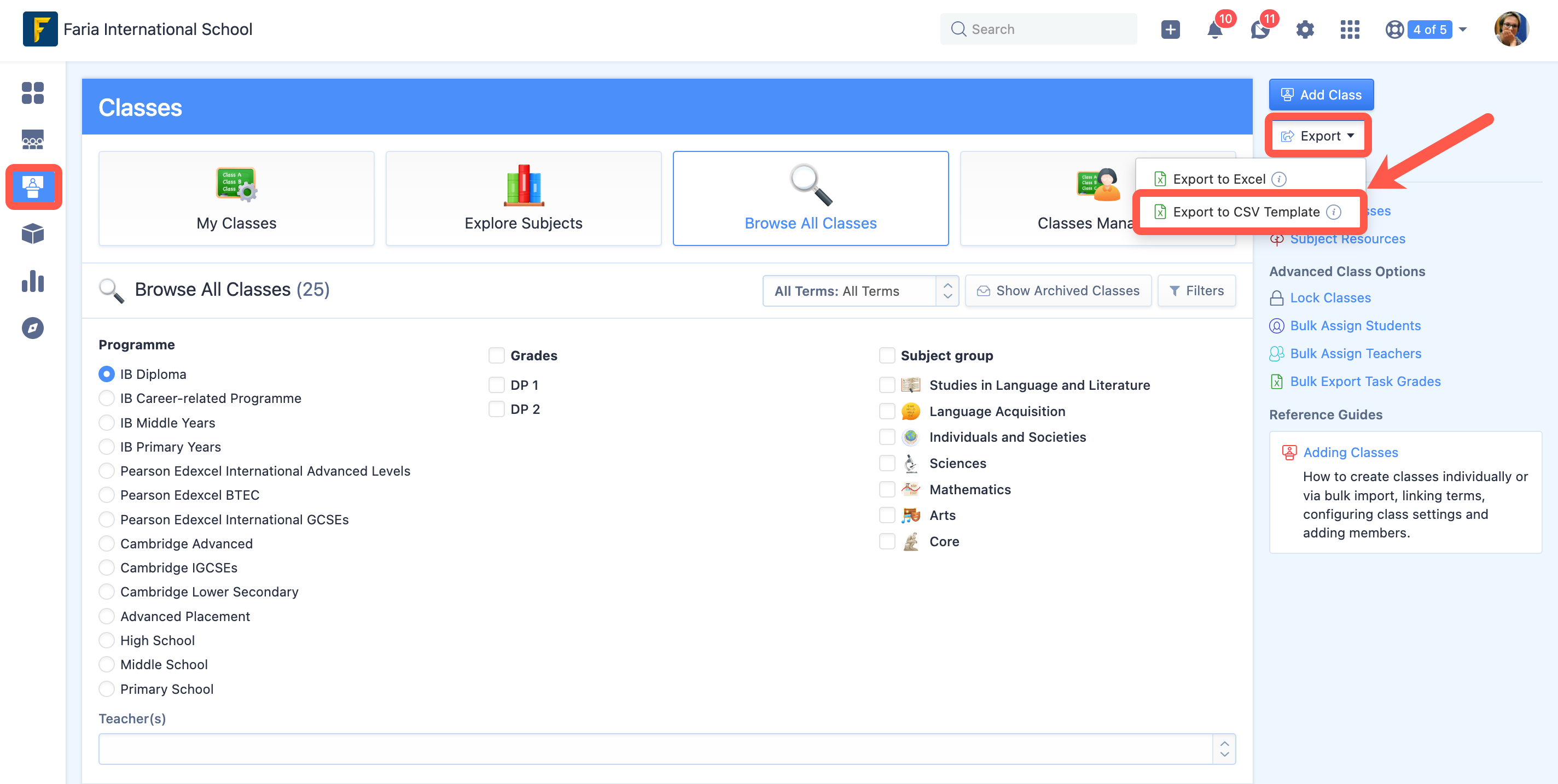Open the Faria school logo home
Image resolution: width=1558 pixels, height=784 pixels.
(40, 29)
